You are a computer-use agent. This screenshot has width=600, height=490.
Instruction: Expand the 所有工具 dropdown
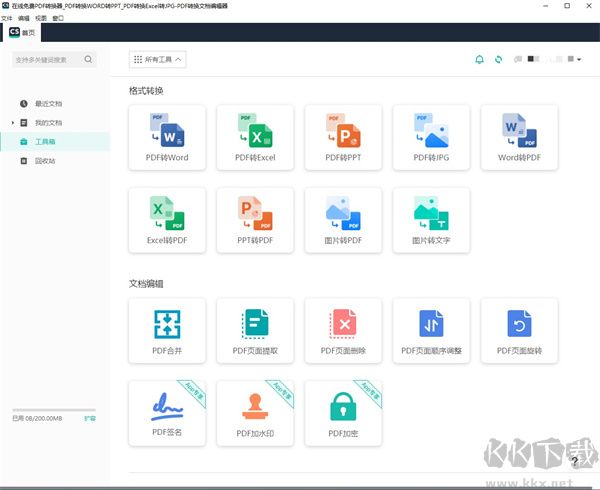158,59
